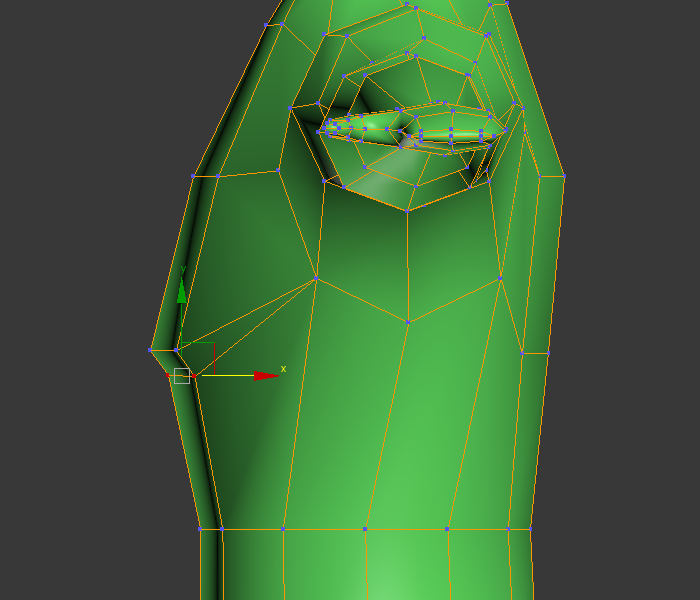700x600 pixels.
Task: Click the green Y-axis arrowhead of the gizmo
Action: click(181, 291)
